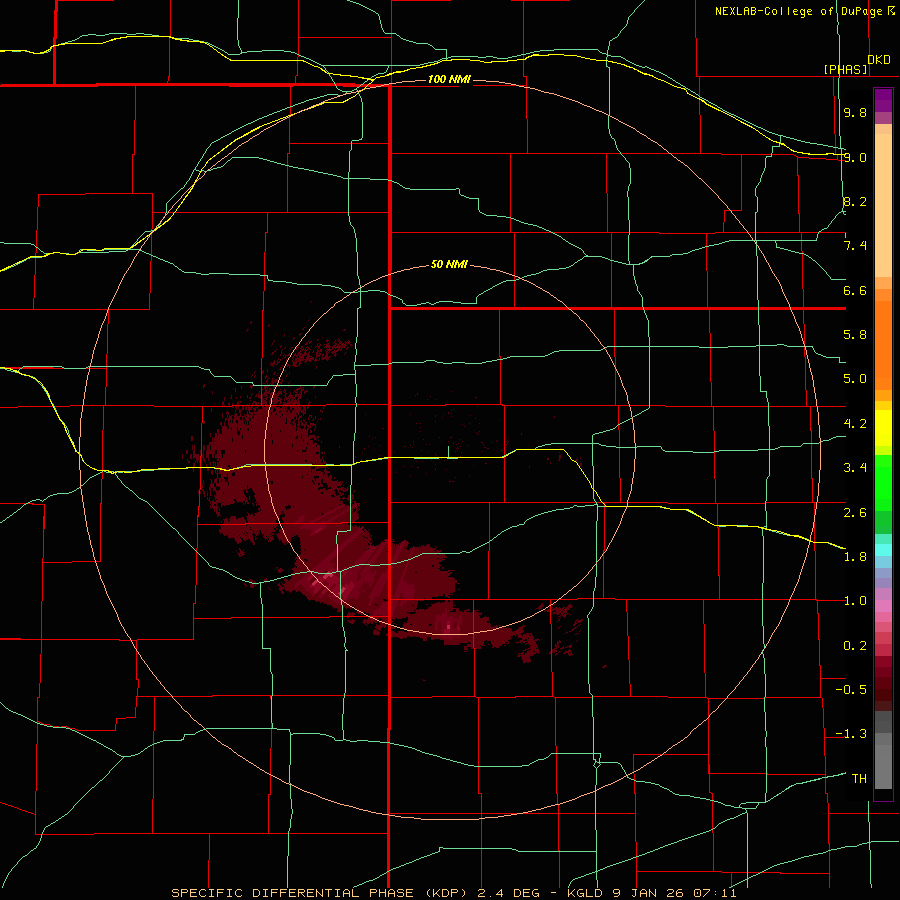
Task: Click the -0.5 color scale value
Action: click(x=851, y=690)
